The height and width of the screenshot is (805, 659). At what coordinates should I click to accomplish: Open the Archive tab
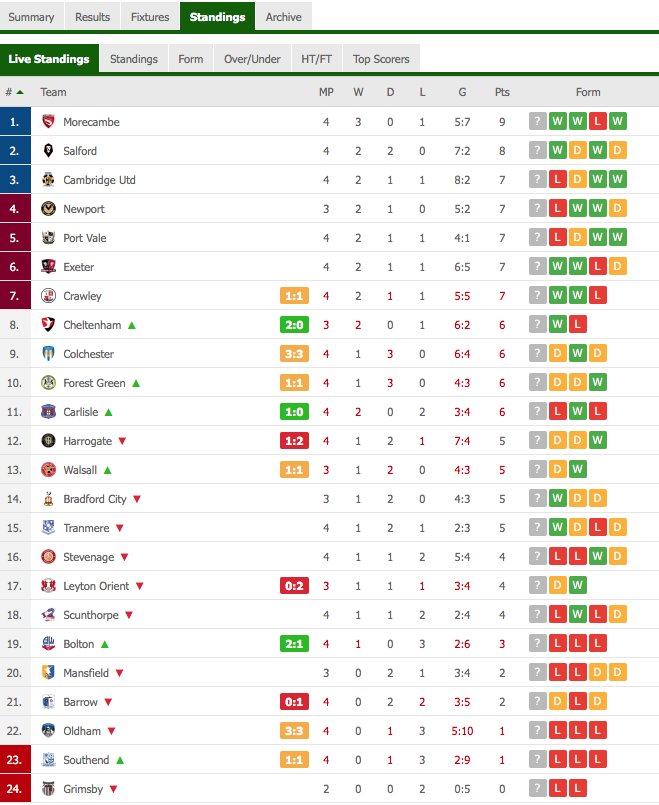pos(283,16)
